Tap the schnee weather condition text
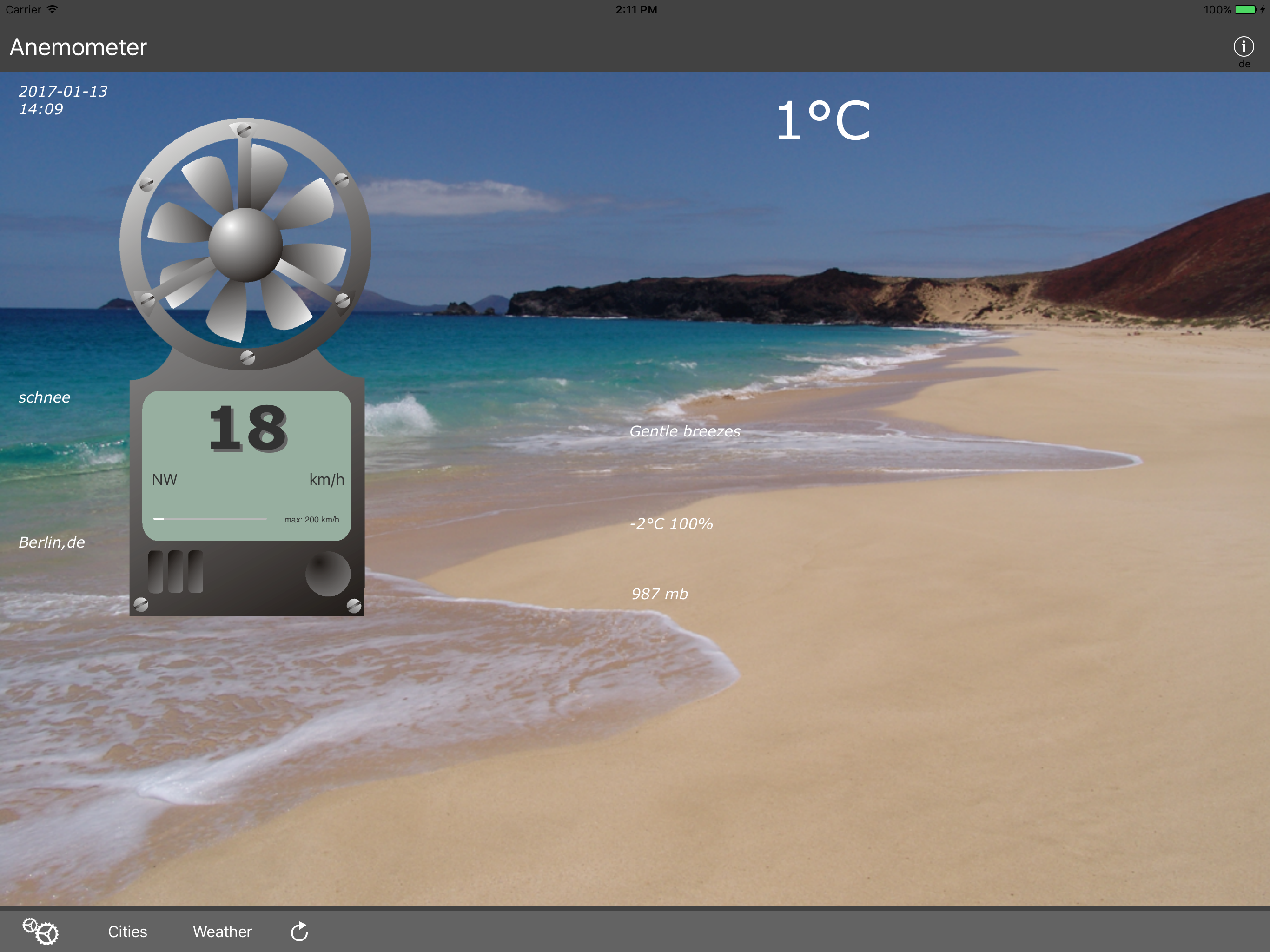The height and width of the screenshot is (952, 1270). 44,397
